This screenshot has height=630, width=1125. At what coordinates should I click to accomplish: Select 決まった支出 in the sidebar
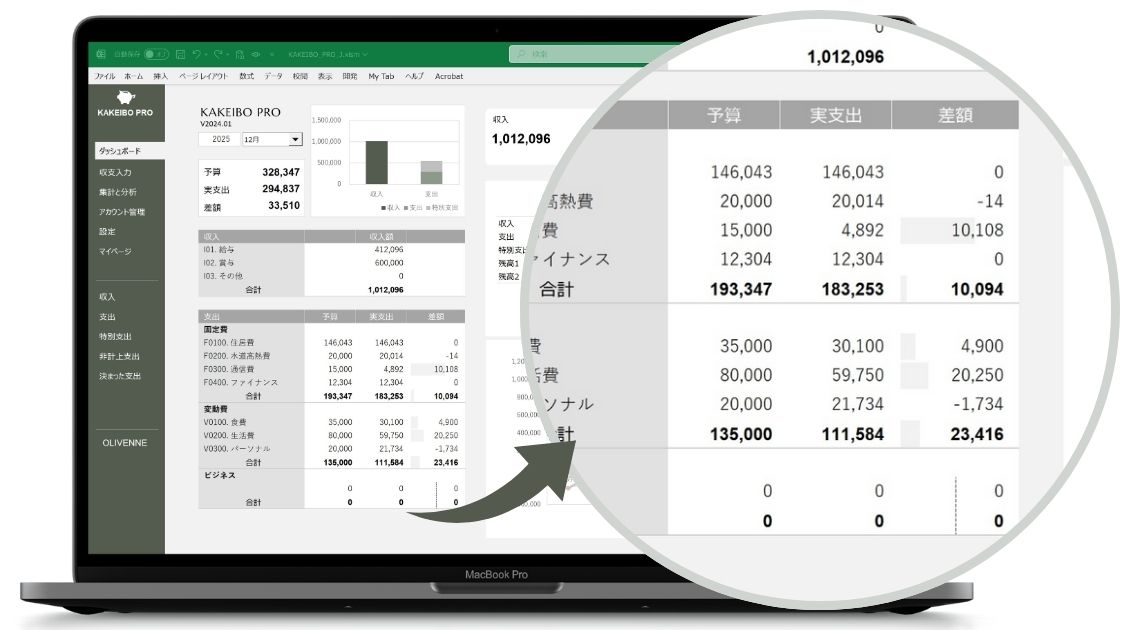tap(120, 376)
